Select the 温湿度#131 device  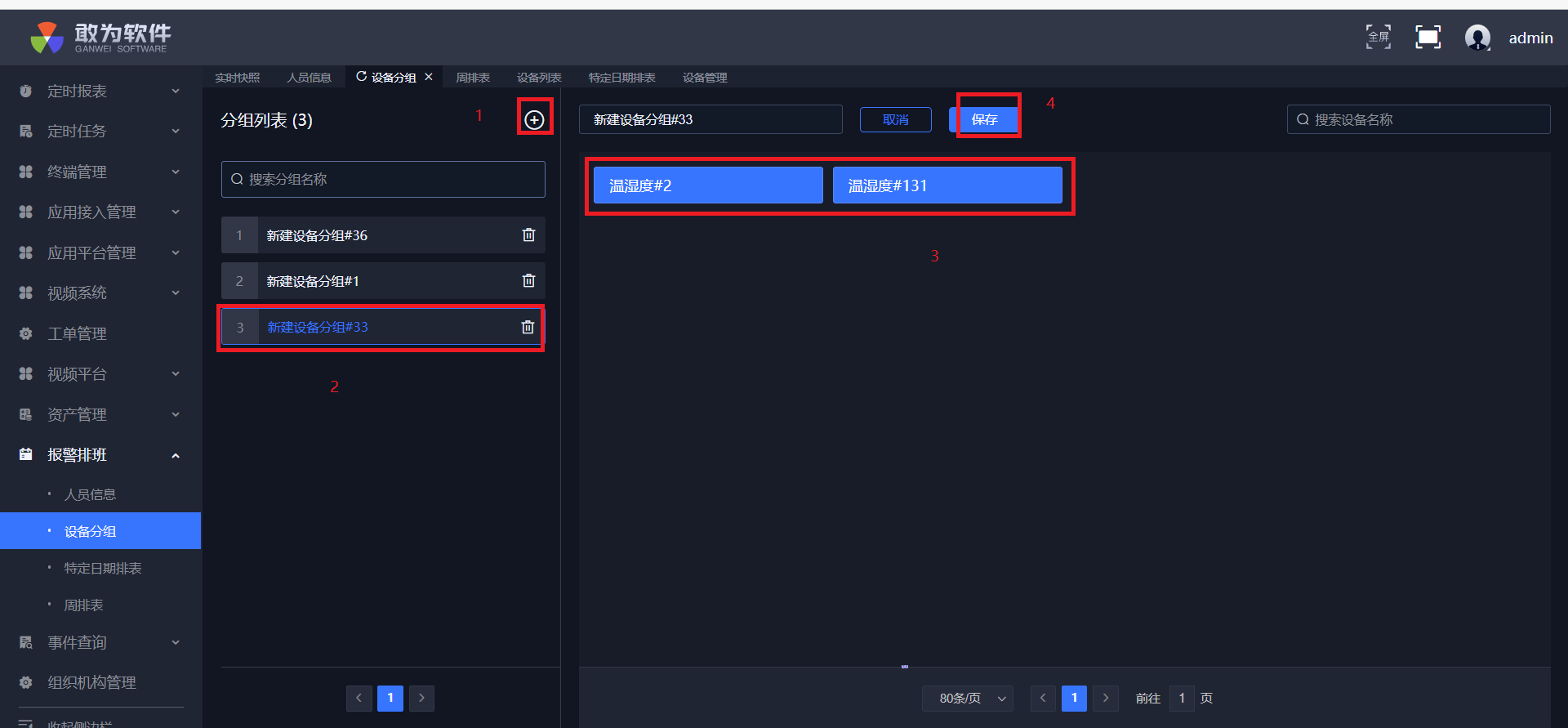coord(947,185)
